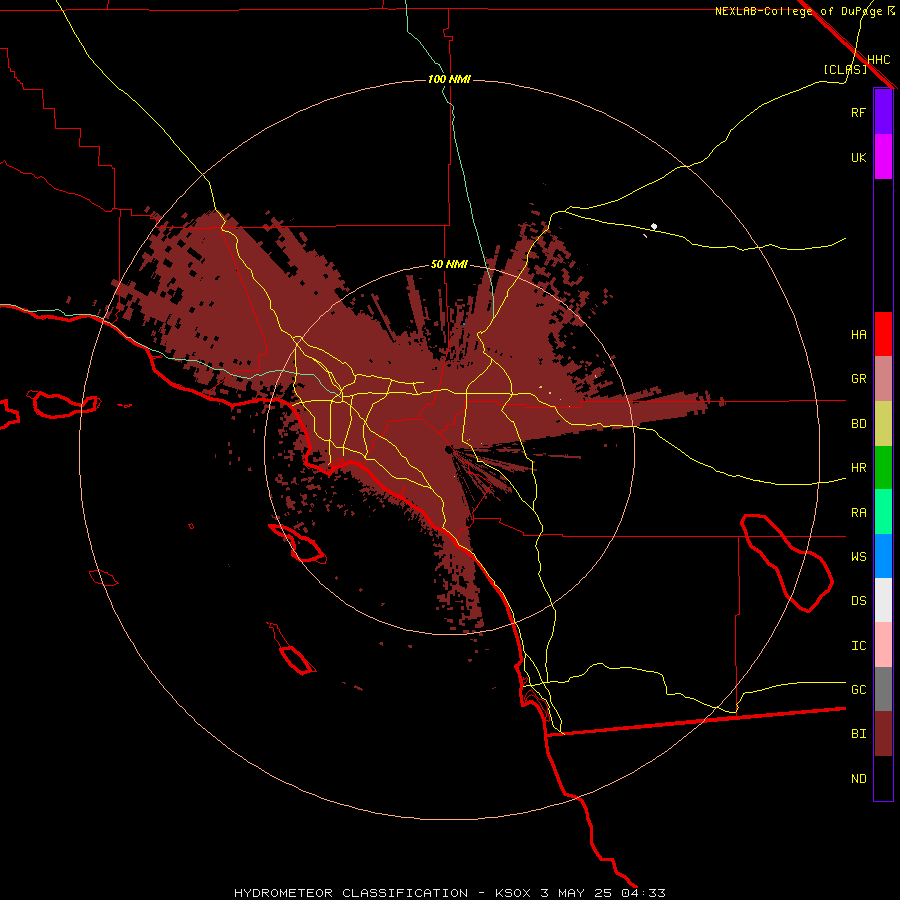Click the 'IC' legend label
The height and width of the screenshot is (900, 900).
[858, 646]
